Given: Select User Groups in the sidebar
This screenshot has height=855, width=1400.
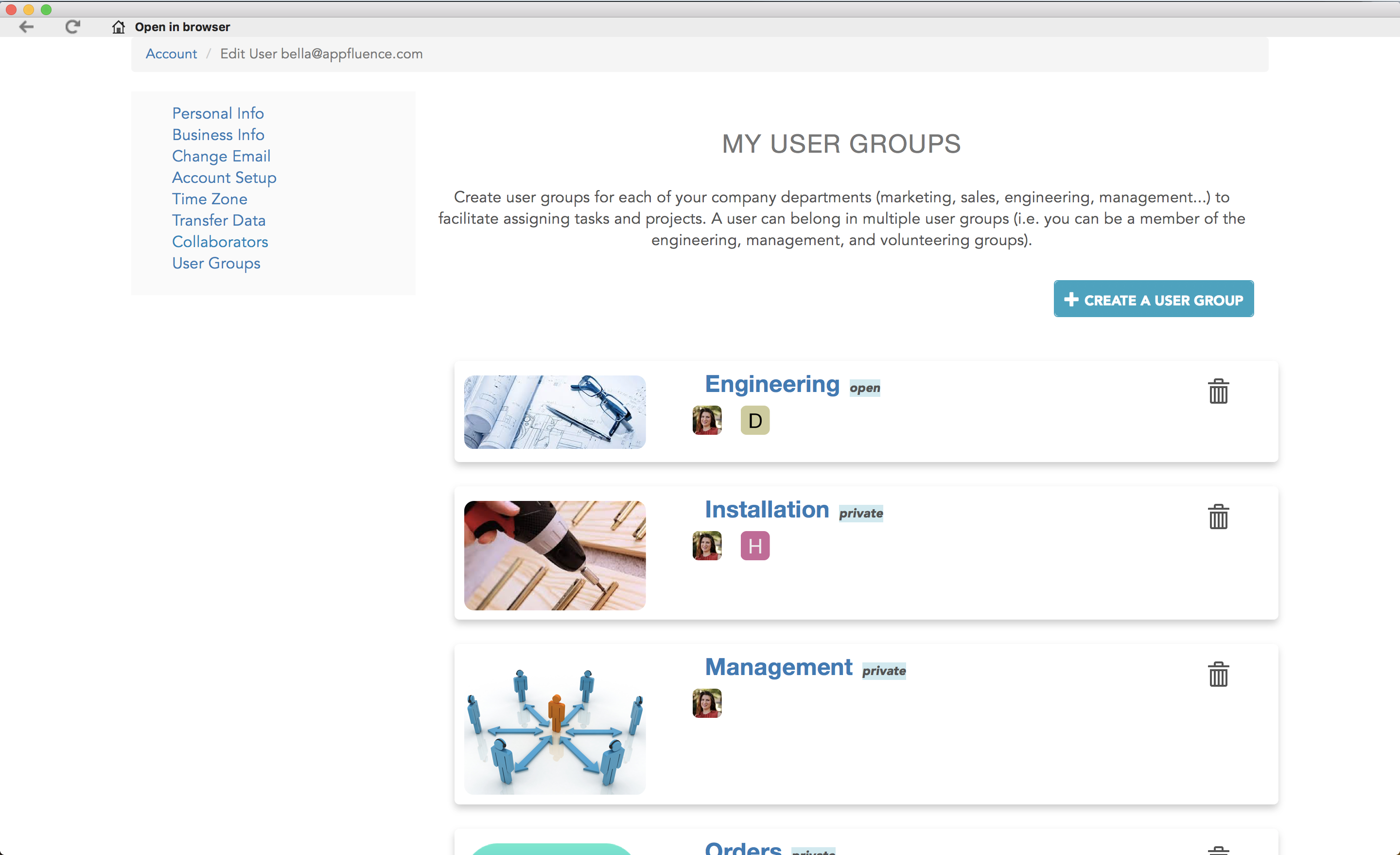Looking at the screenshot, I should point(216,263).
